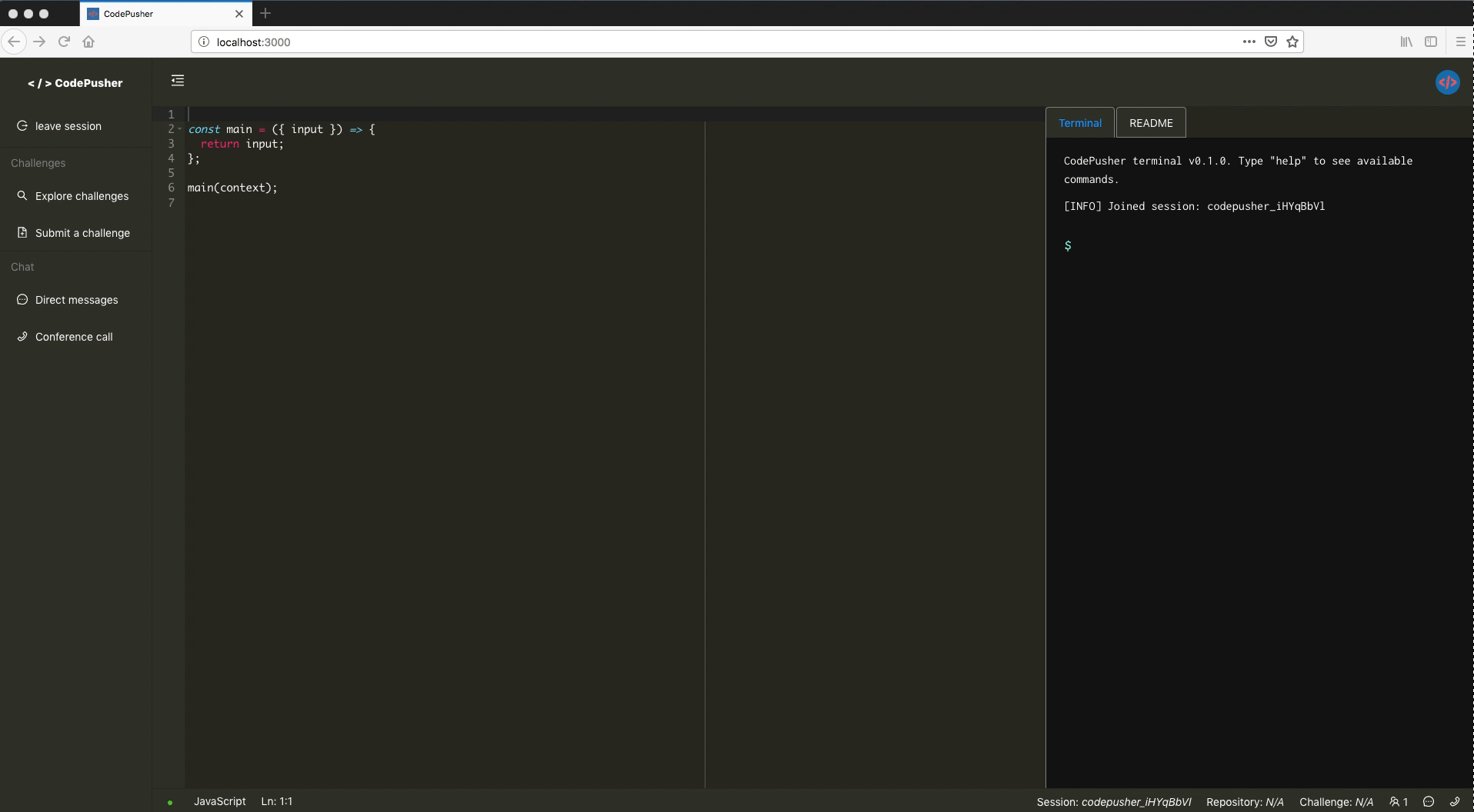Open Submit a challenge
The image size is (1474, 812).
[76, 233]
